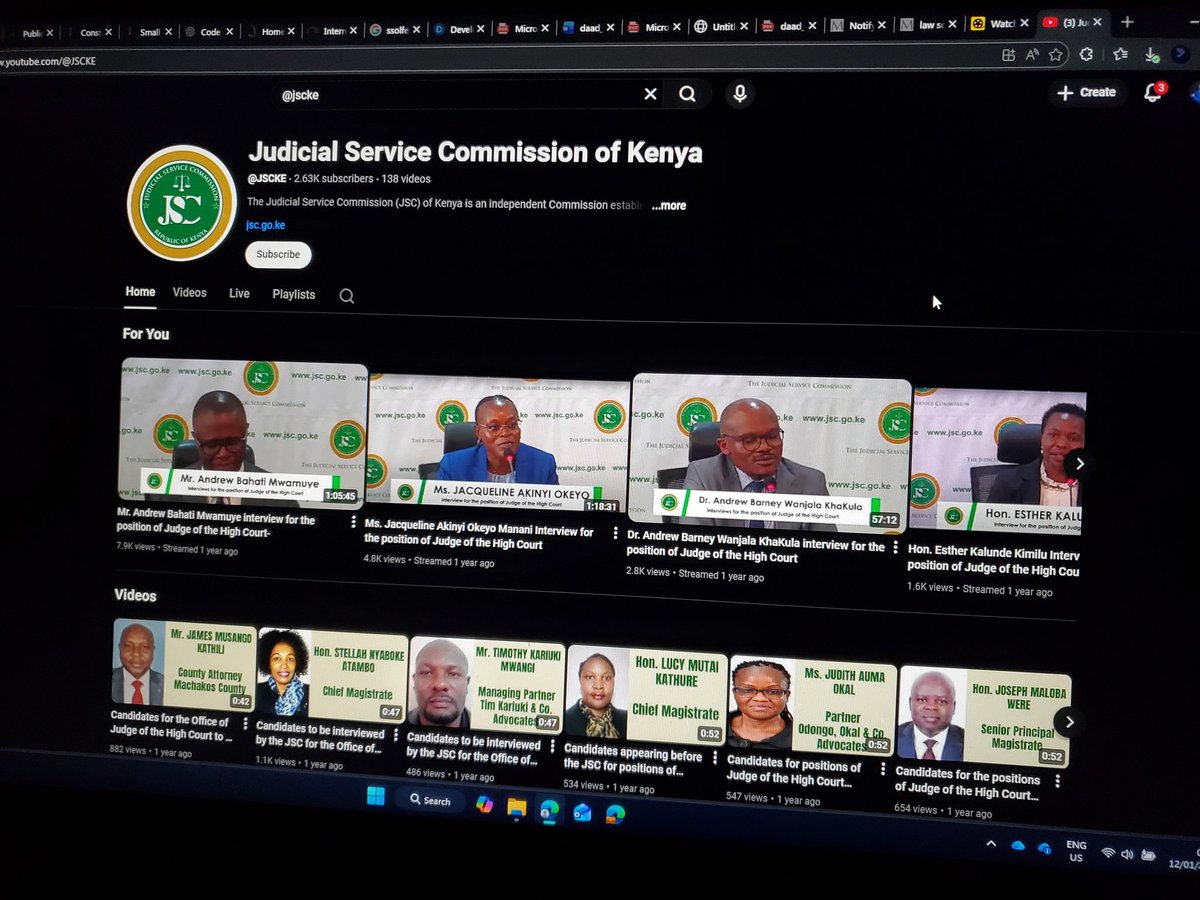Show next Videos row arrow
The height and width of the screenshot is (900, 1200).
[1069, 722]
